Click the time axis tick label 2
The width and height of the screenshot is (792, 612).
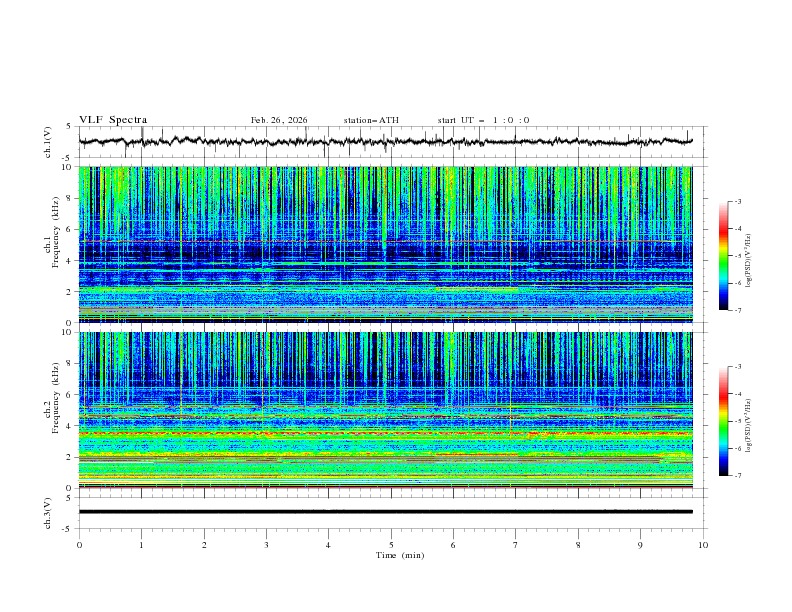click(204, 545)
